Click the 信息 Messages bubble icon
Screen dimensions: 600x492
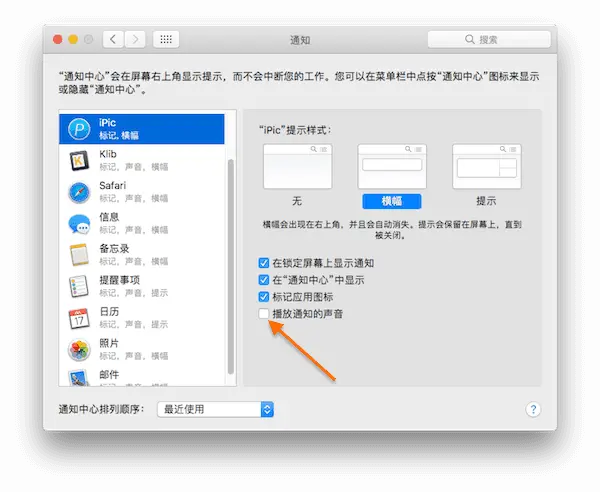pos(79,224)
